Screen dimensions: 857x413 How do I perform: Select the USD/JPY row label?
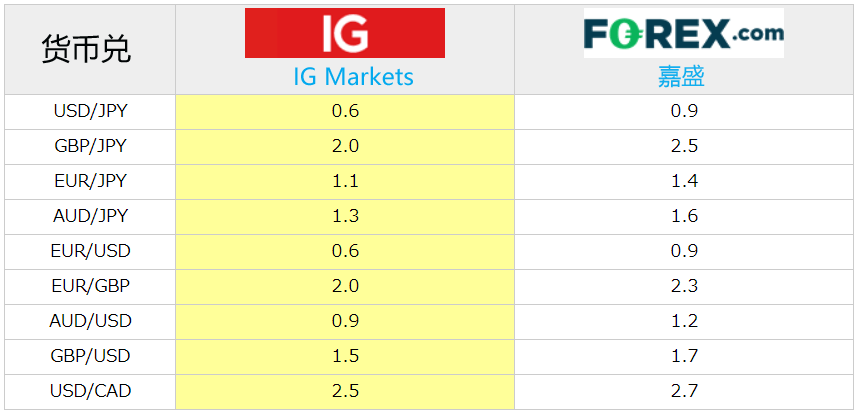tap(90, 111)
